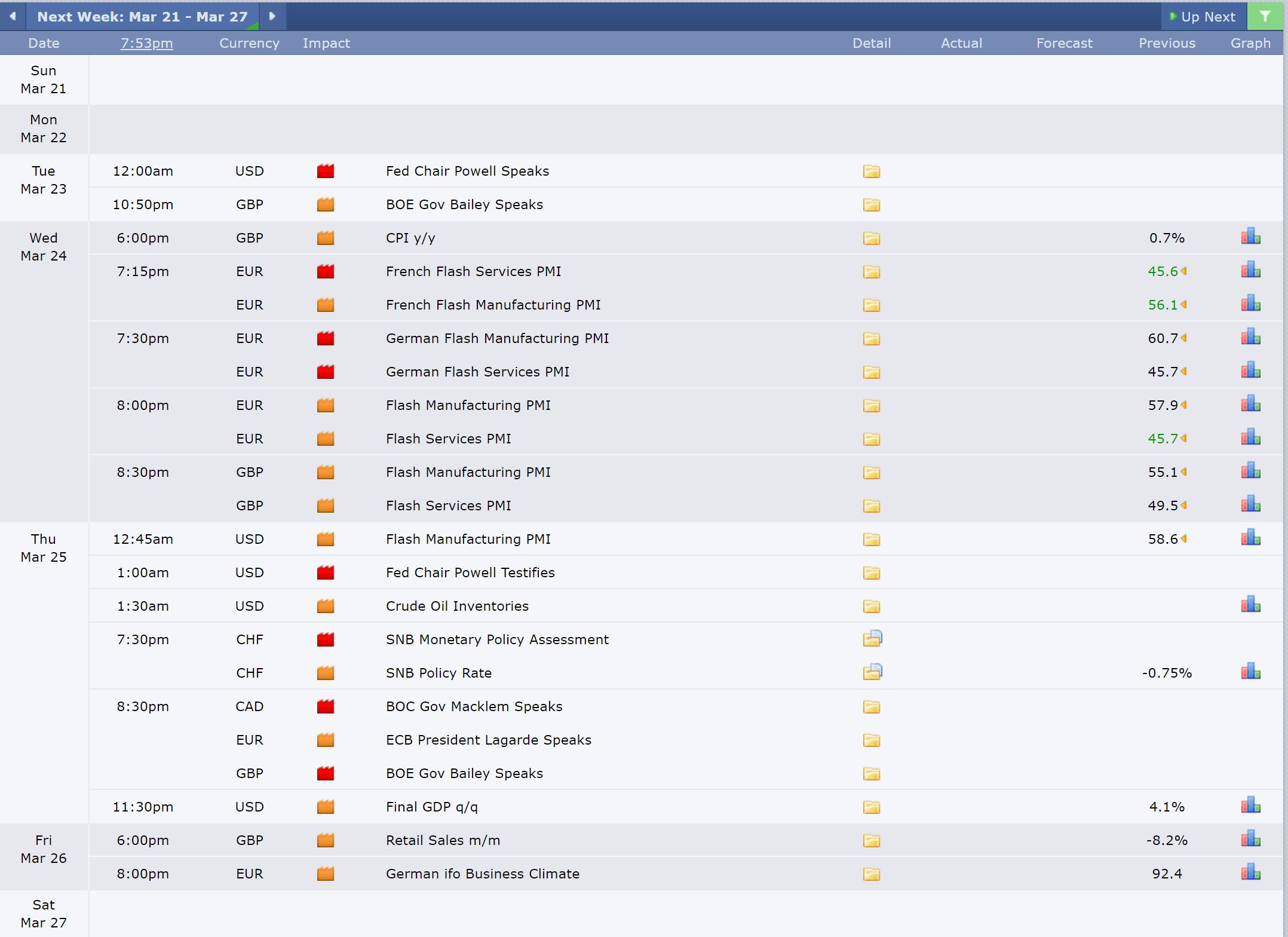Go to the previous week arrow
The width and height of the screenshot is (1288, 937).
click(x=13, y=16)
